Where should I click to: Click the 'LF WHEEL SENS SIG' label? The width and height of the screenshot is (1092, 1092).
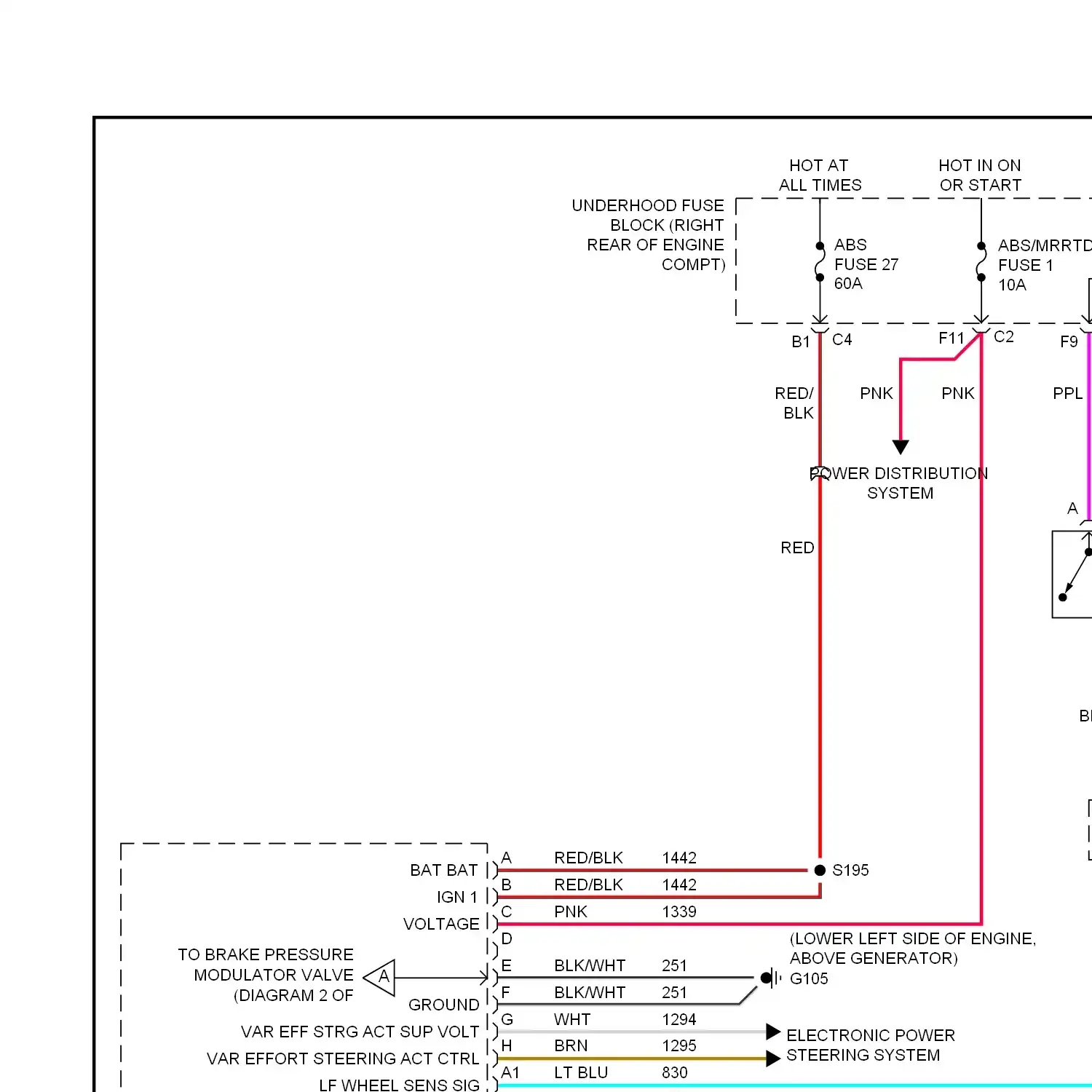point(400,1085)
